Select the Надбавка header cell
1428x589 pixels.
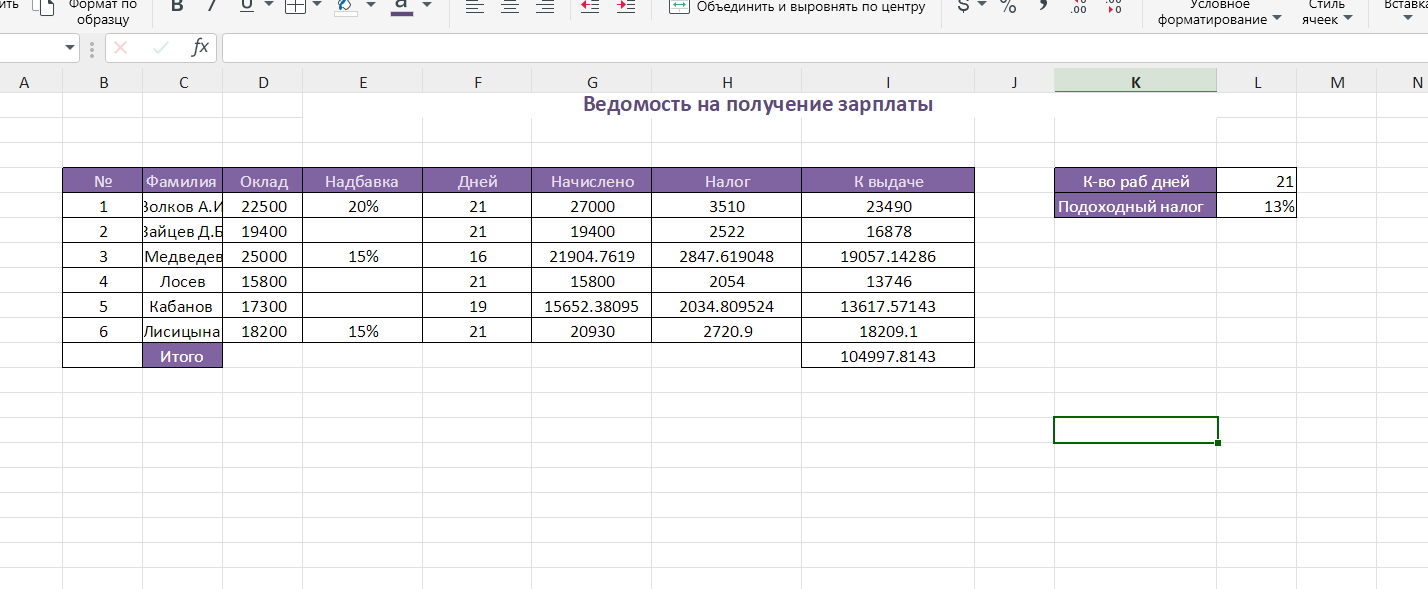[x=362, y=181]
